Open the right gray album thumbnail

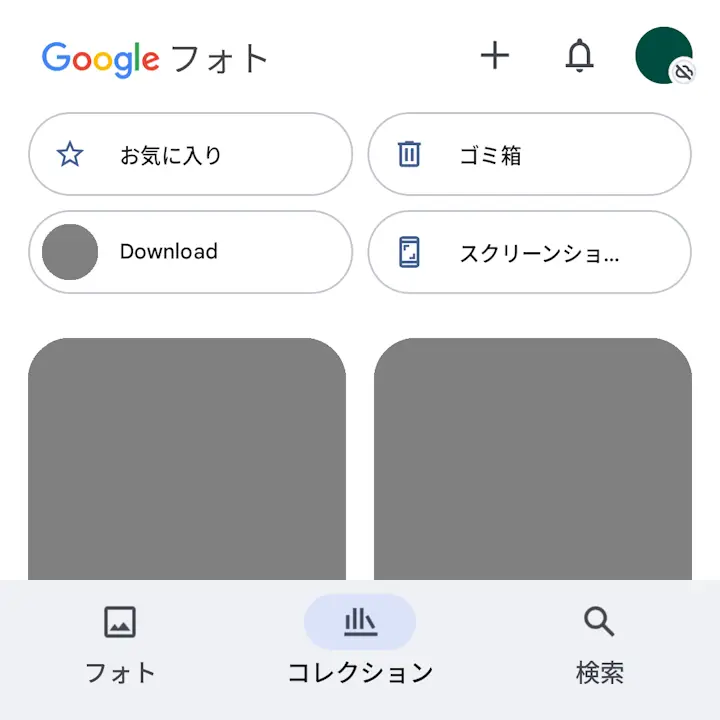coord(533,459)
